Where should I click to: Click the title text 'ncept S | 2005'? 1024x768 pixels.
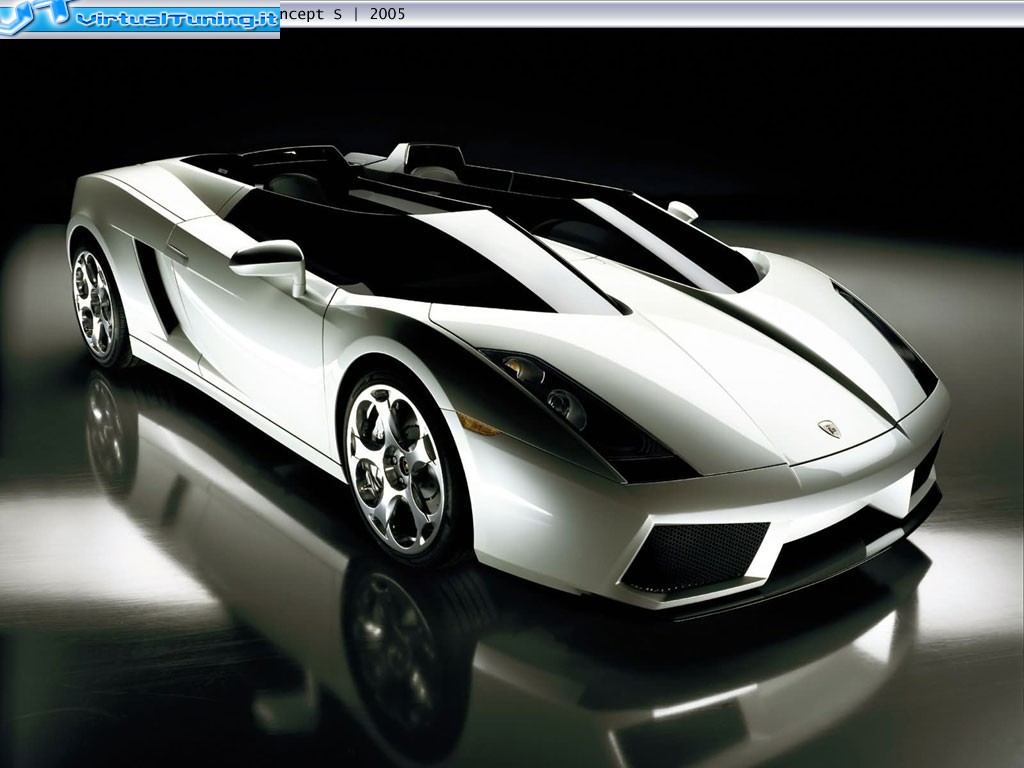pos(343,14)
